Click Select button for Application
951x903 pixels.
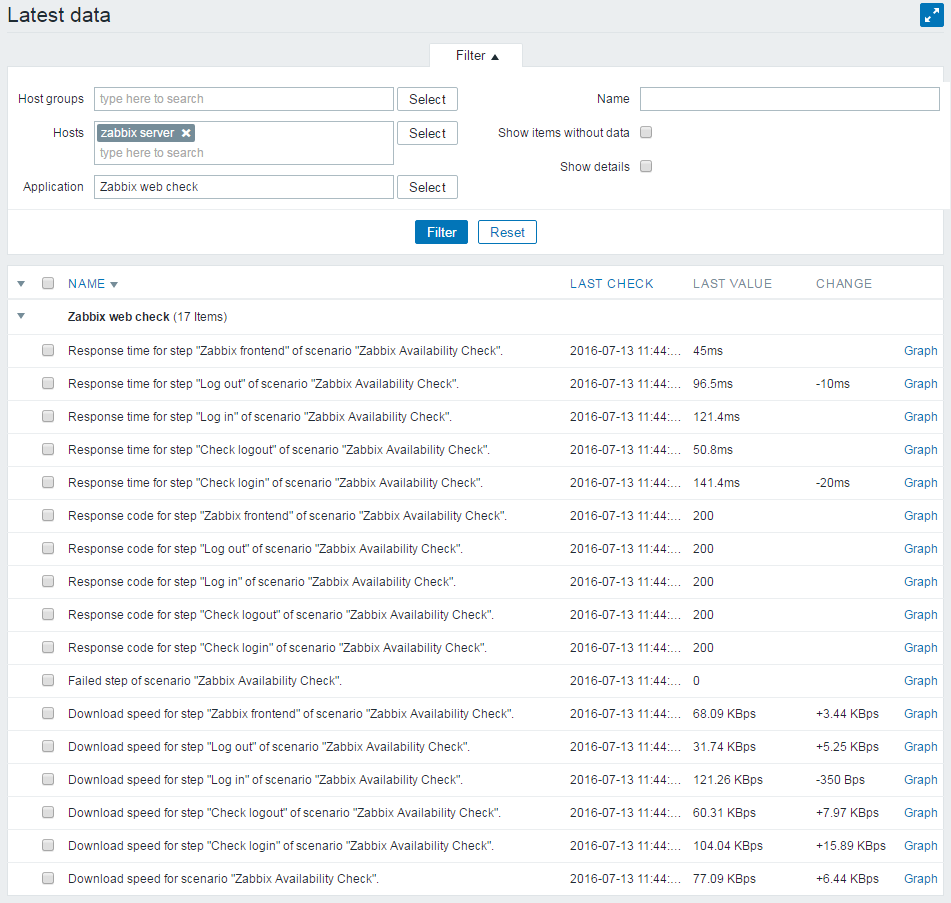[427, 187]
